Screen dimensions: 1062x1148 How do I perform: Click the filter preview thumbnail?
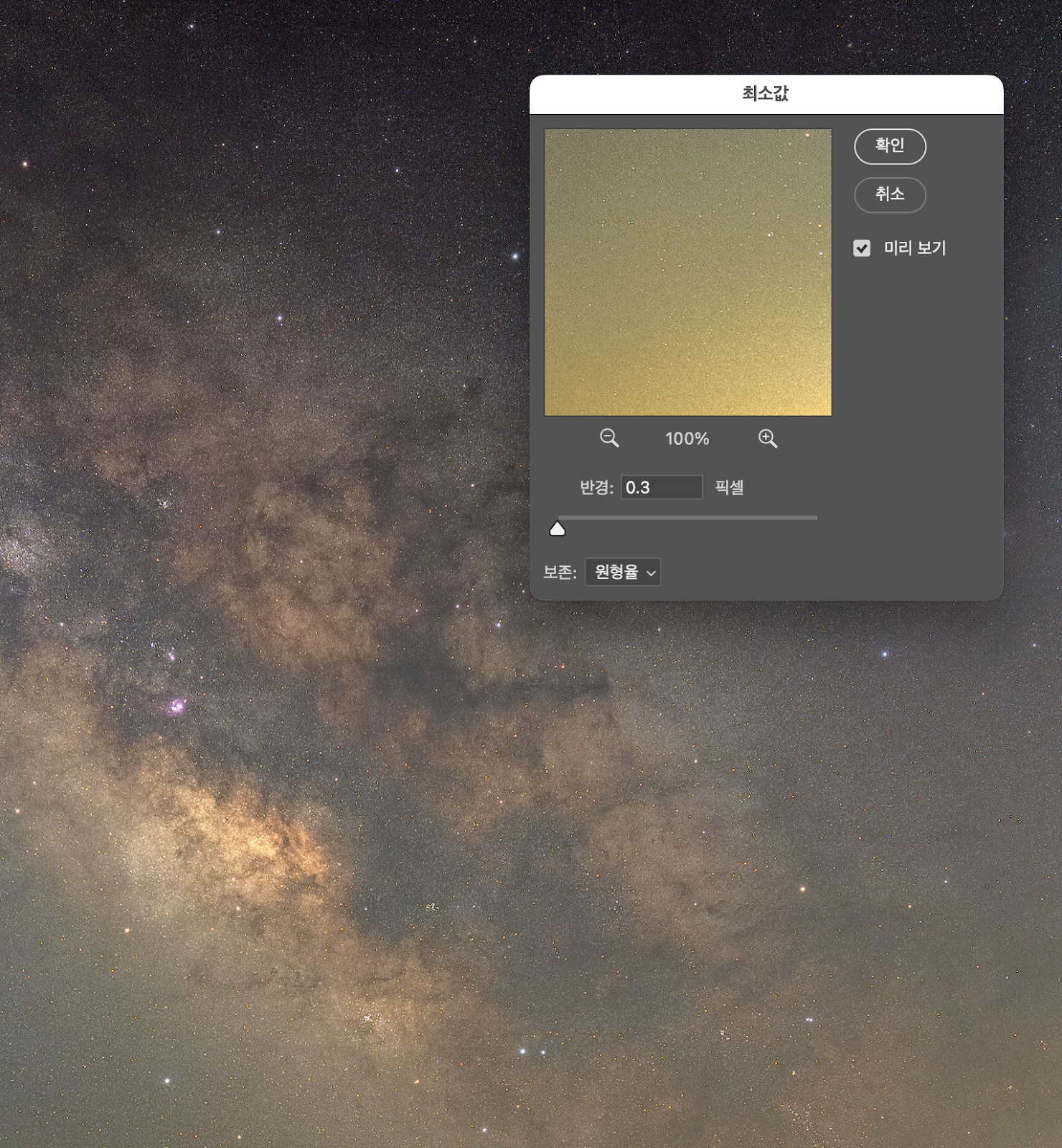688,273
